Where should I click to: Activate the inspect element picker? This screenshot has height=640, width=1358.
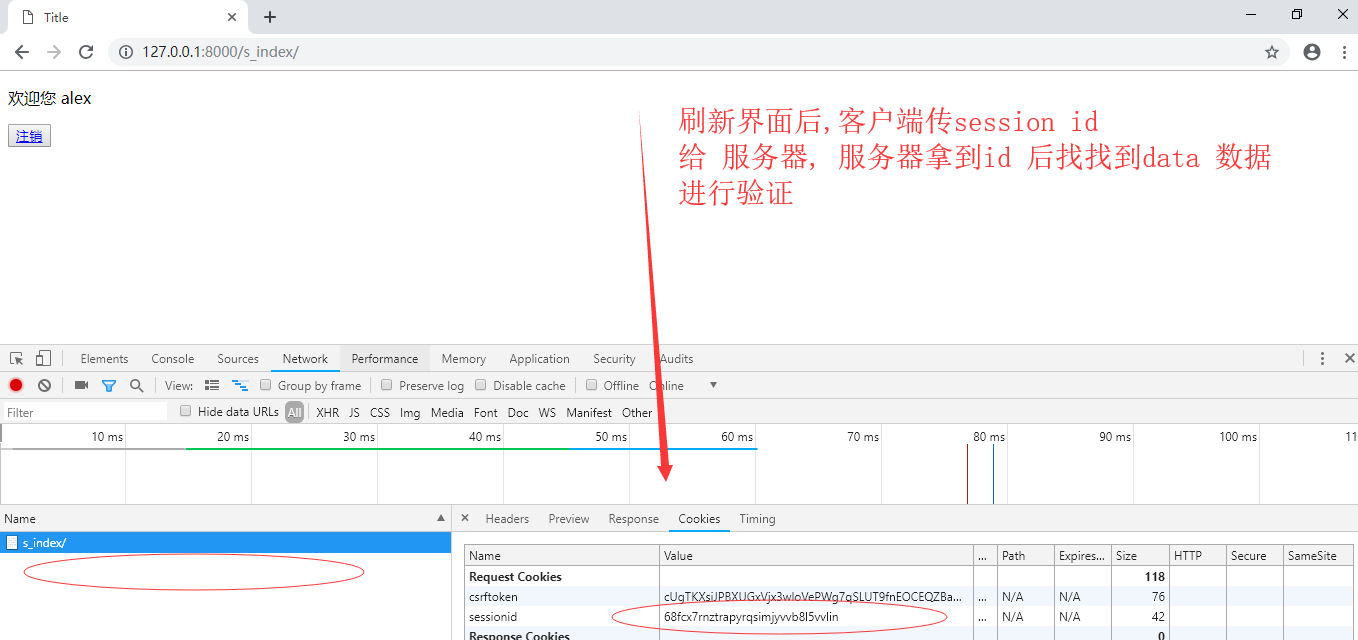17,359
